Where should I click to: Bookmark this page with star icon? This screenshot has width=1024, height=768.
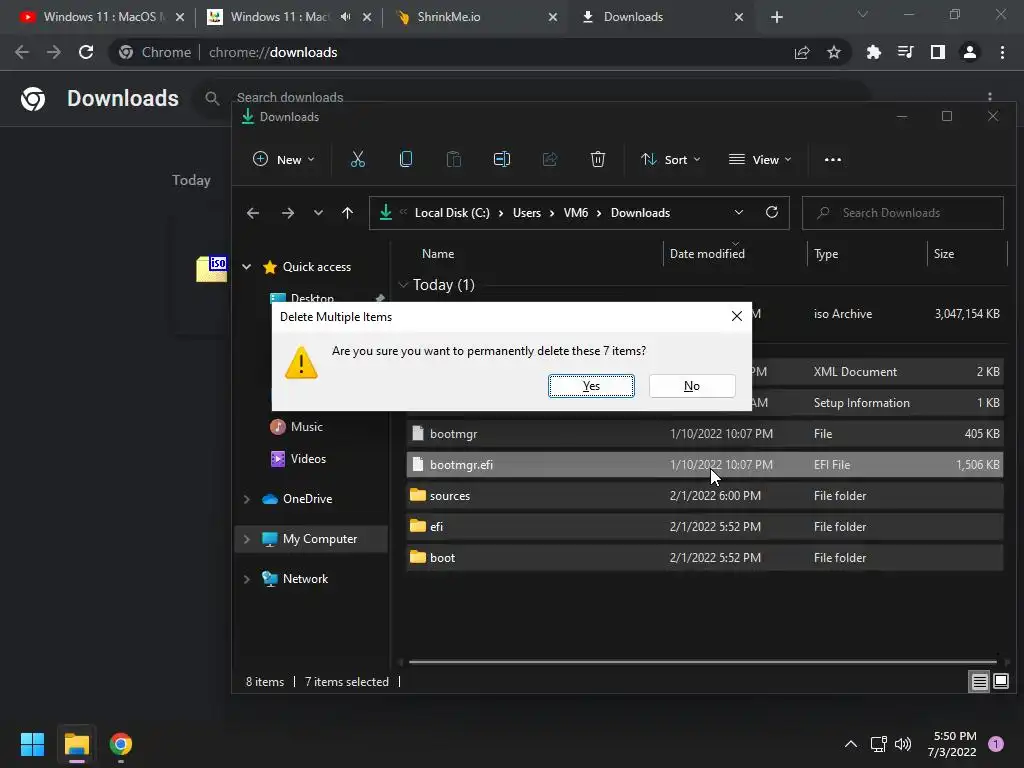pyautogui.click(x=834, y=52)
